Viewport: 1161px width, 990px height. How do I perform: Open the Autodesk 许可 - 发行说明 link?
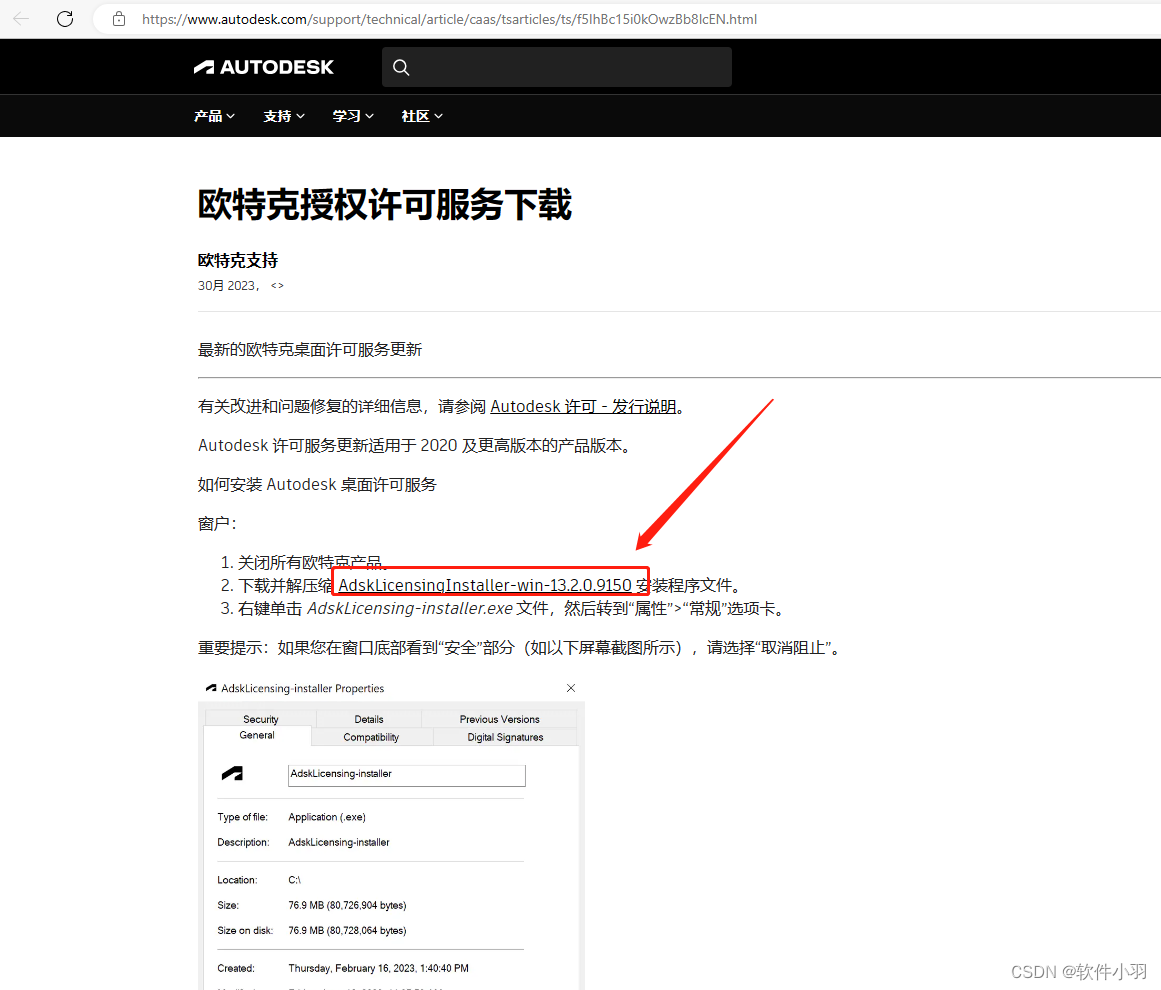pyautogui.click(x=583, y=407)
